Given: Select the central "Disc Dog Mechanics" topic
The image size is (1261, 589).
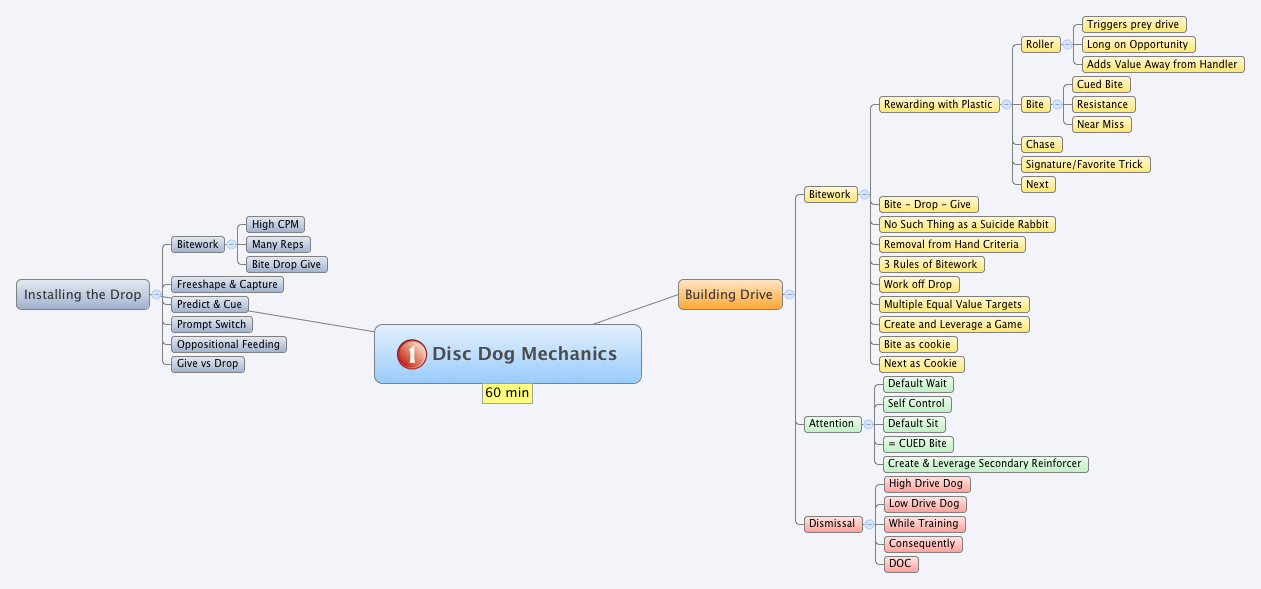Looking at the screenshot, I should coord(523,354).
